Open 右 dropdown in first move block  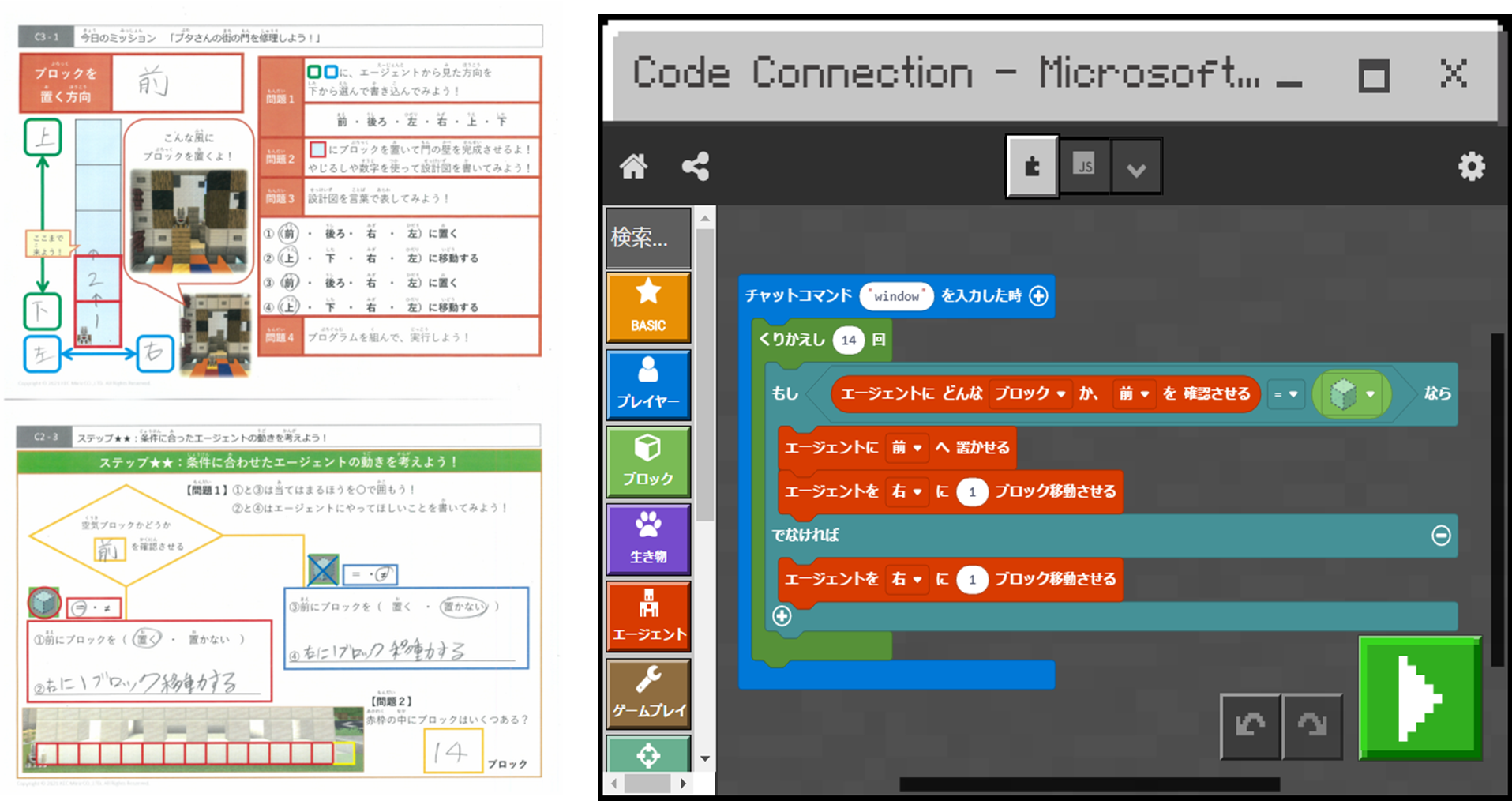[x=906, y=491]
